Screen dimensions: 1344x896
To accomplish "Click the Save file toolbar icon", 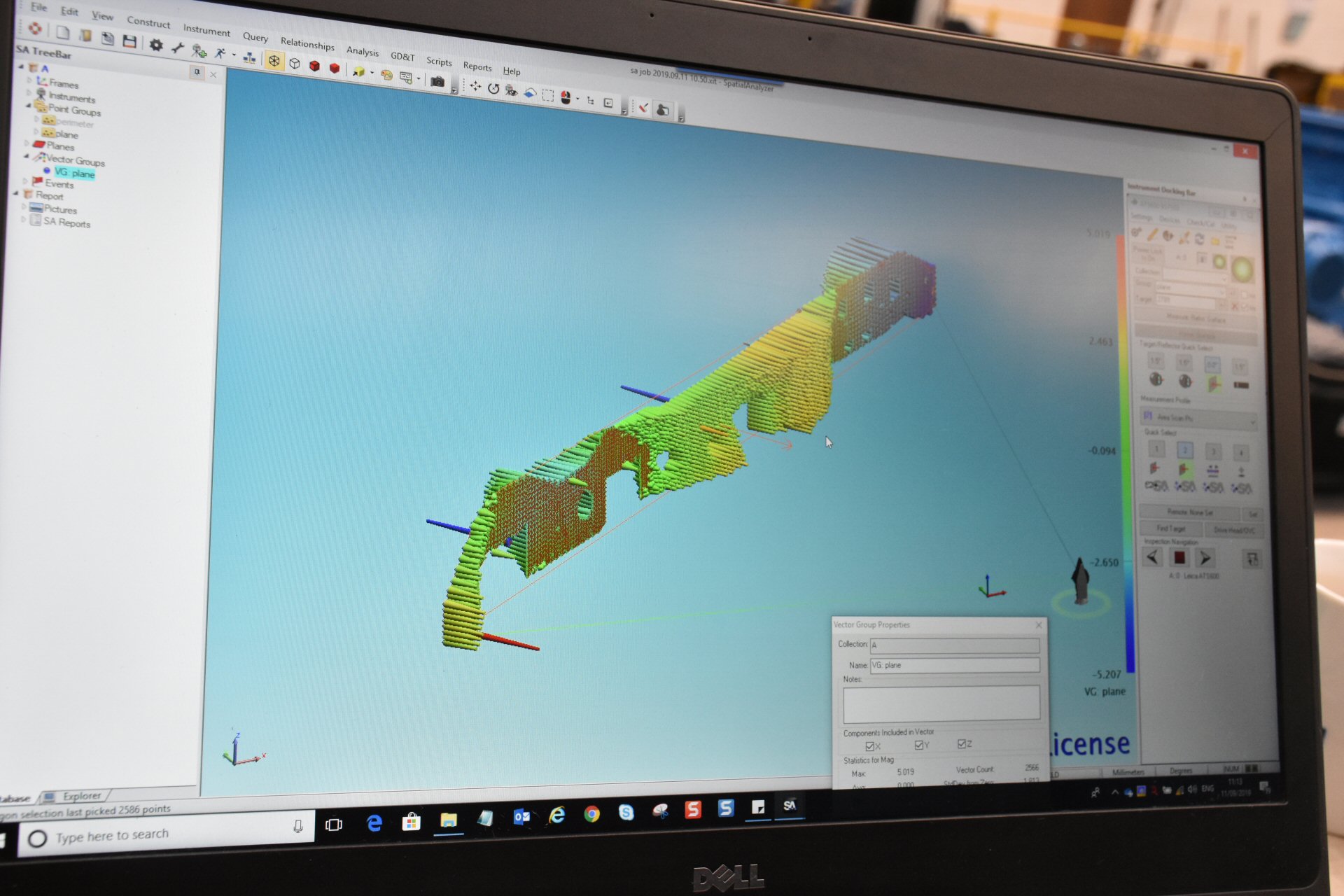I will pyautogui.click(x=129, y=41).
